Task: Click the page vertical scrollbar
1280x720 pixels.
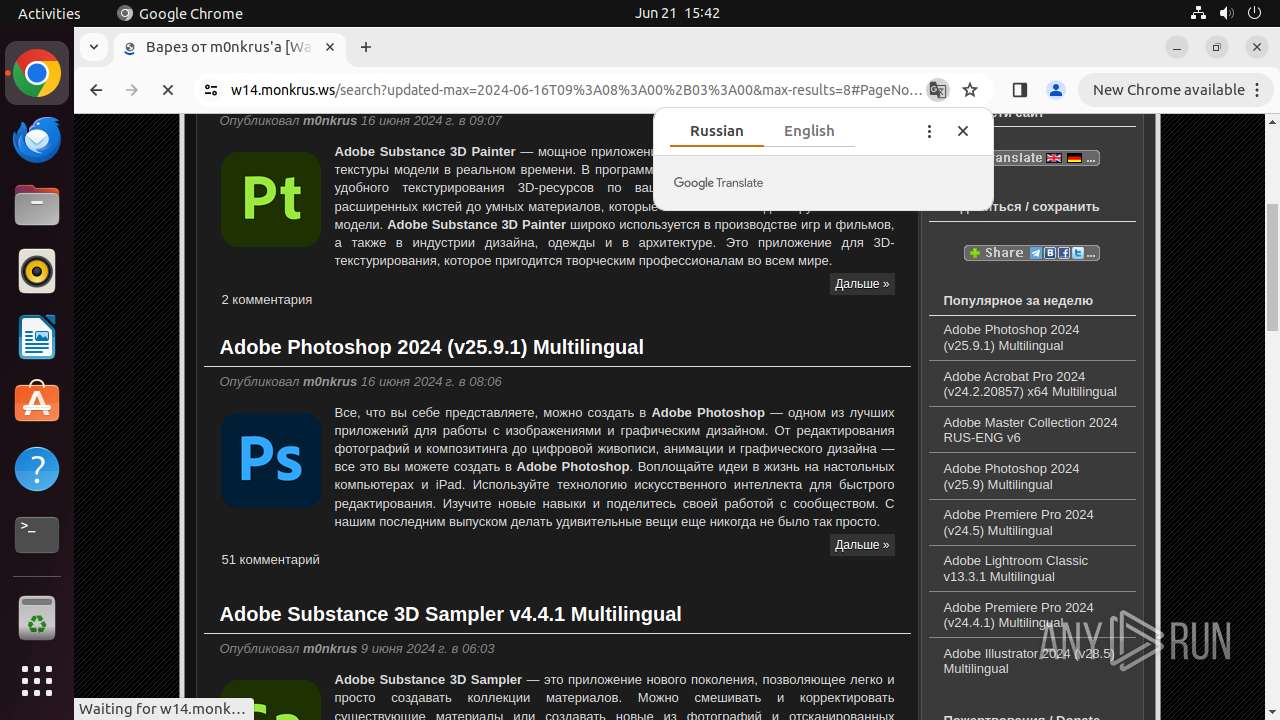Action: tap(1272, 268)
